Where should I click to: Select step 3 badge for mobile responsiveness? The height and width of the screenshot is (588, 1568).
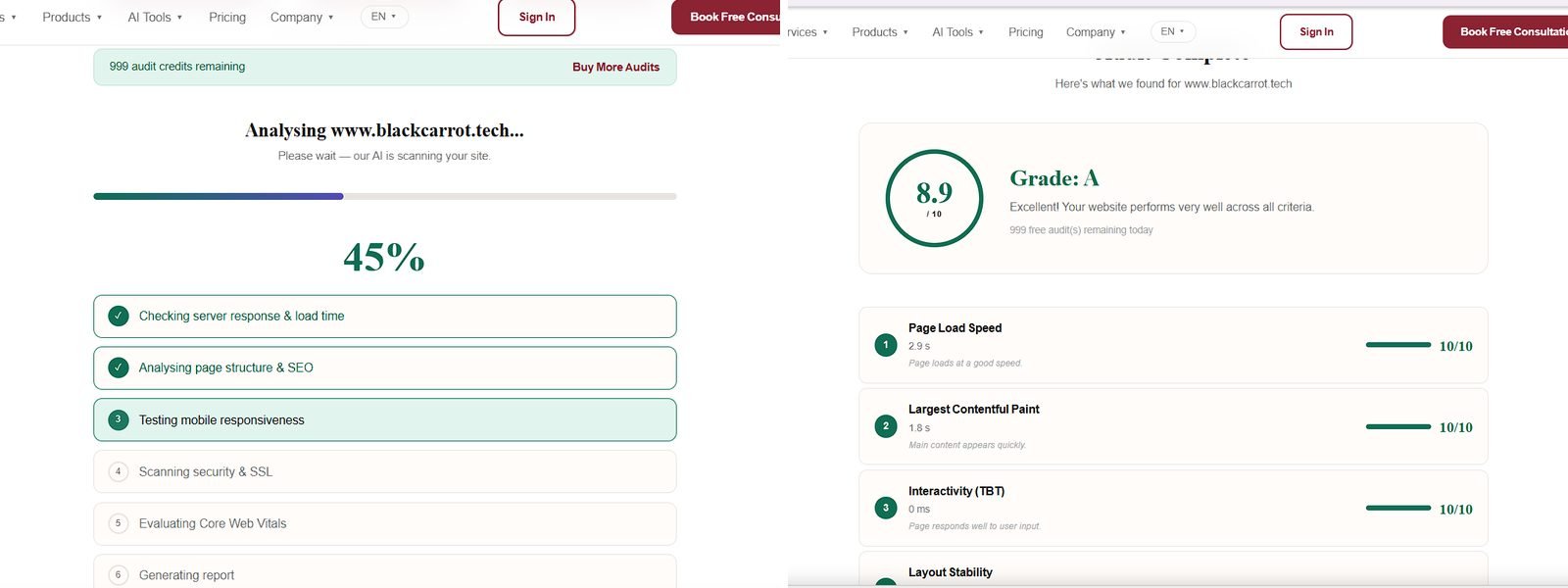click(119, 419)
